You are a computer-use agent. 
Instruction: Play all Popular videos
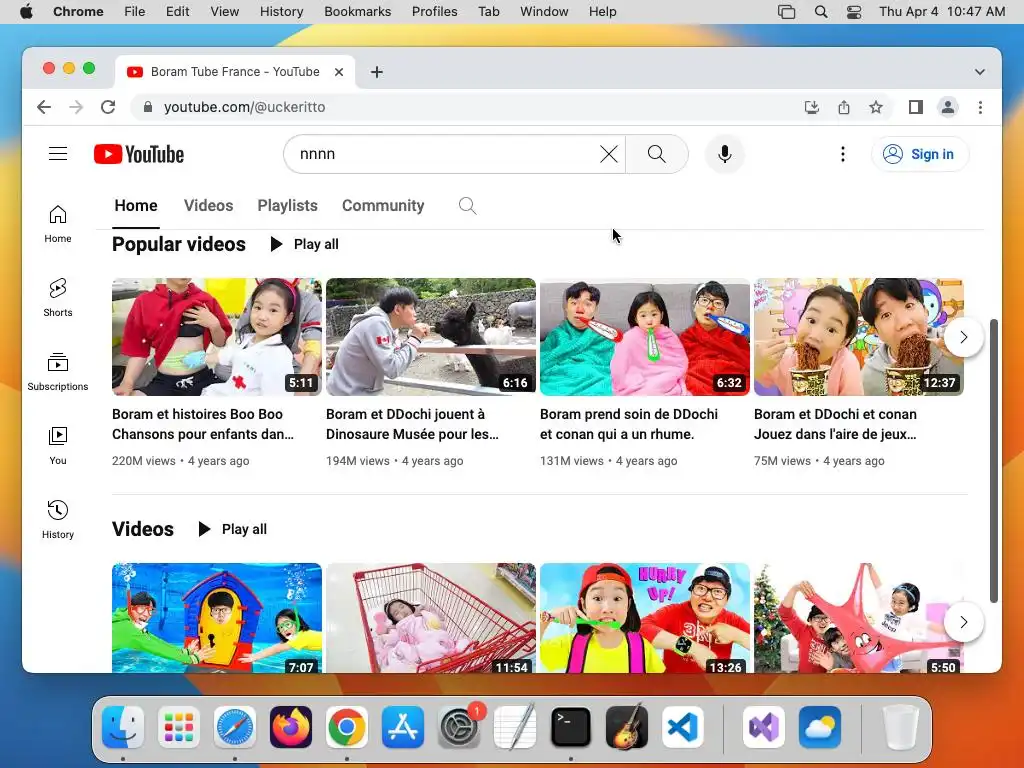coord(304,244)
